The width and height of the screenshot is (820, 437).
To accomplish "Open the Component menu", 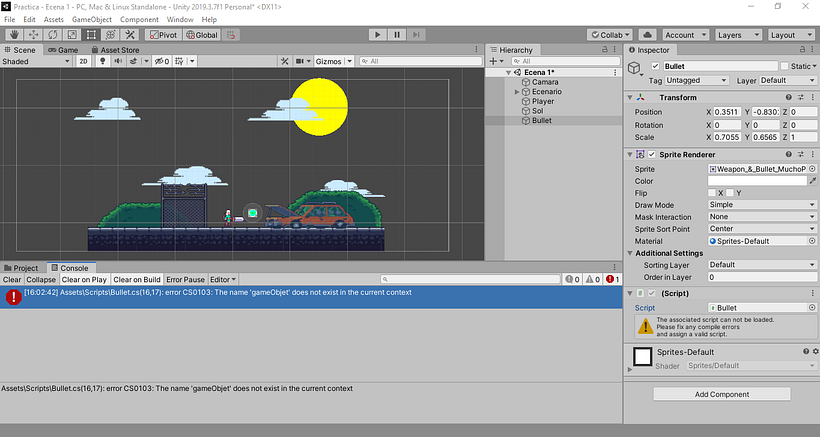I will [x=139, y=19].
